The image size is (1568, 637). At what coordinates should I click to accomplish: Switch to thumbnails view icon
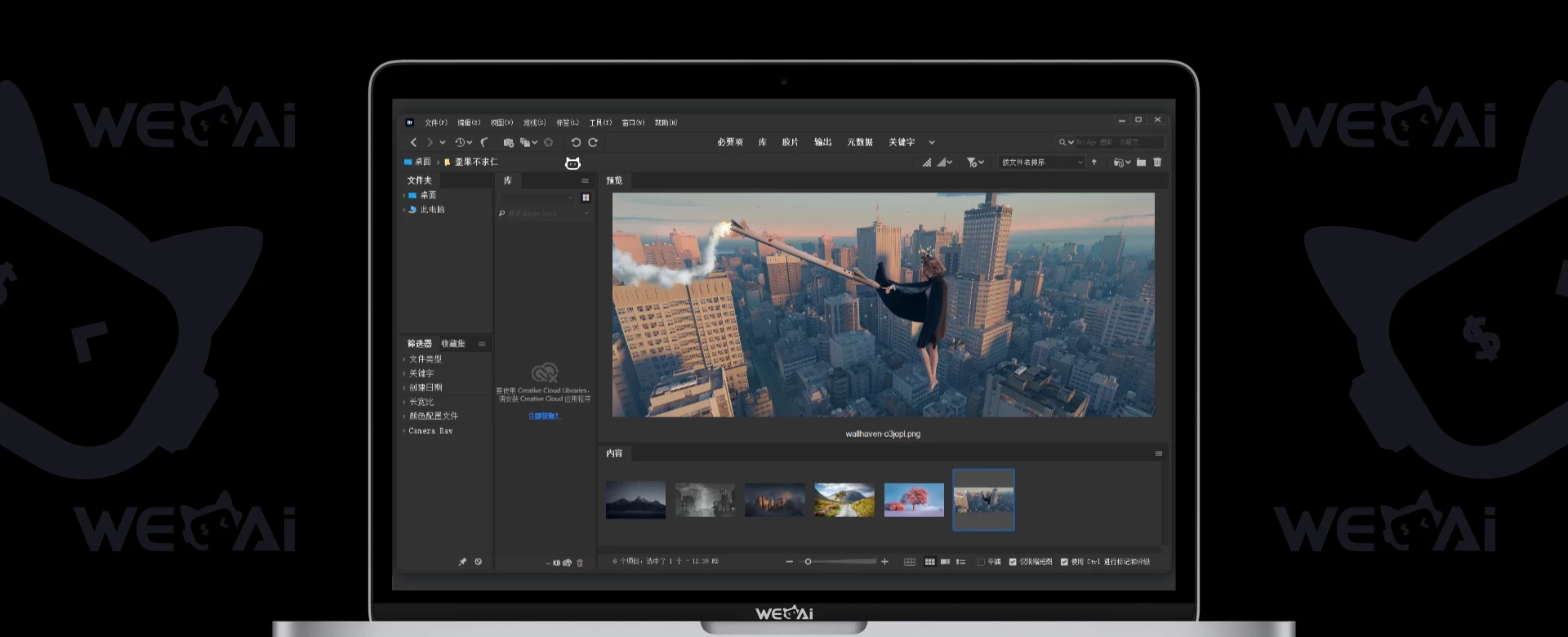929,562
